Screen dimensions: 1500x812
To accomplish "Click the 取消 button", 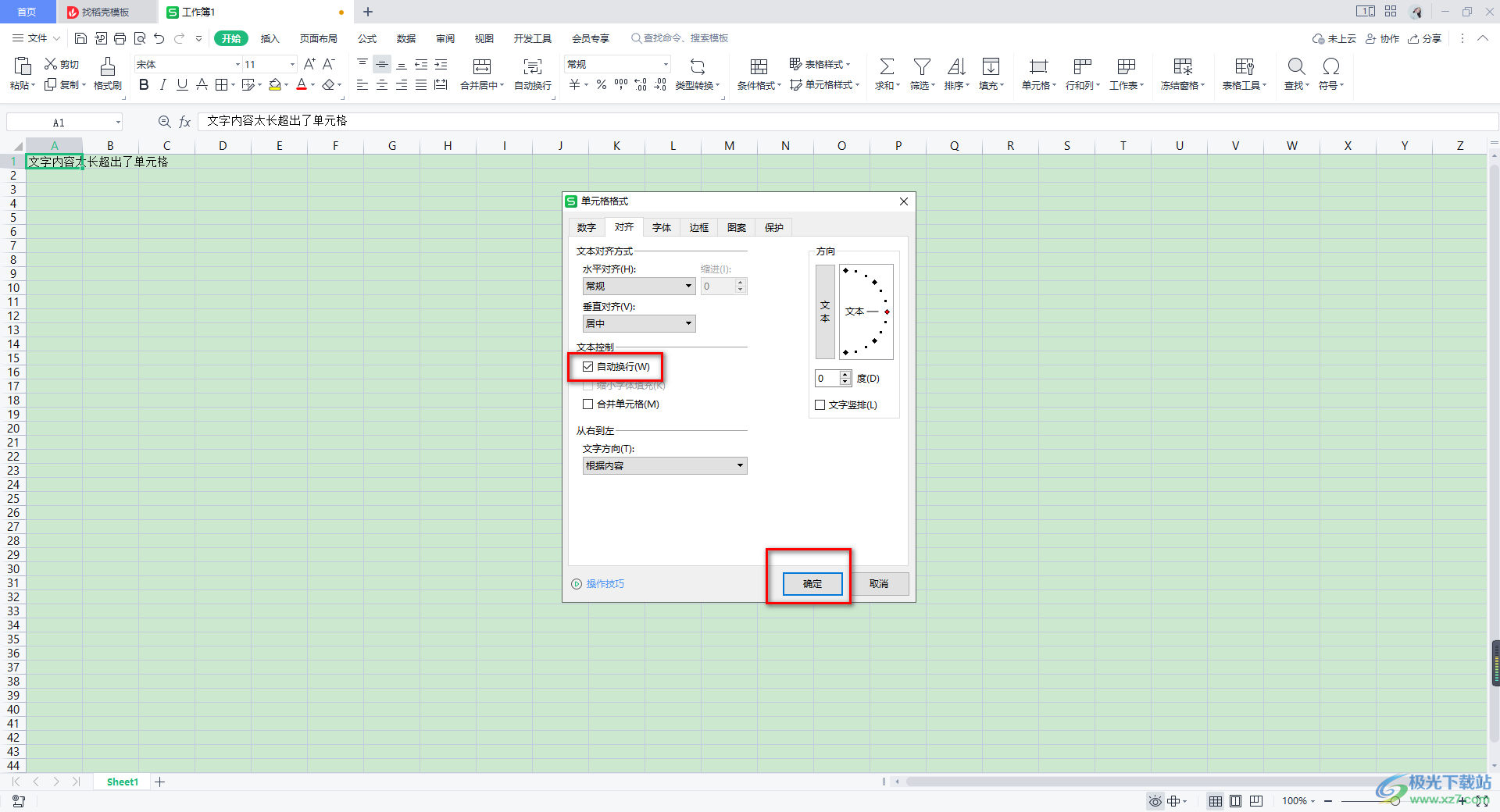I will (x=879, y=584).
